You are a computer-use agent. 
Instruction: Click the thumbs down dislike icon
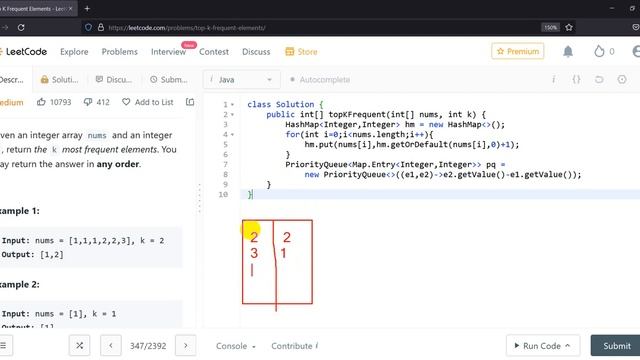[88, 102]
